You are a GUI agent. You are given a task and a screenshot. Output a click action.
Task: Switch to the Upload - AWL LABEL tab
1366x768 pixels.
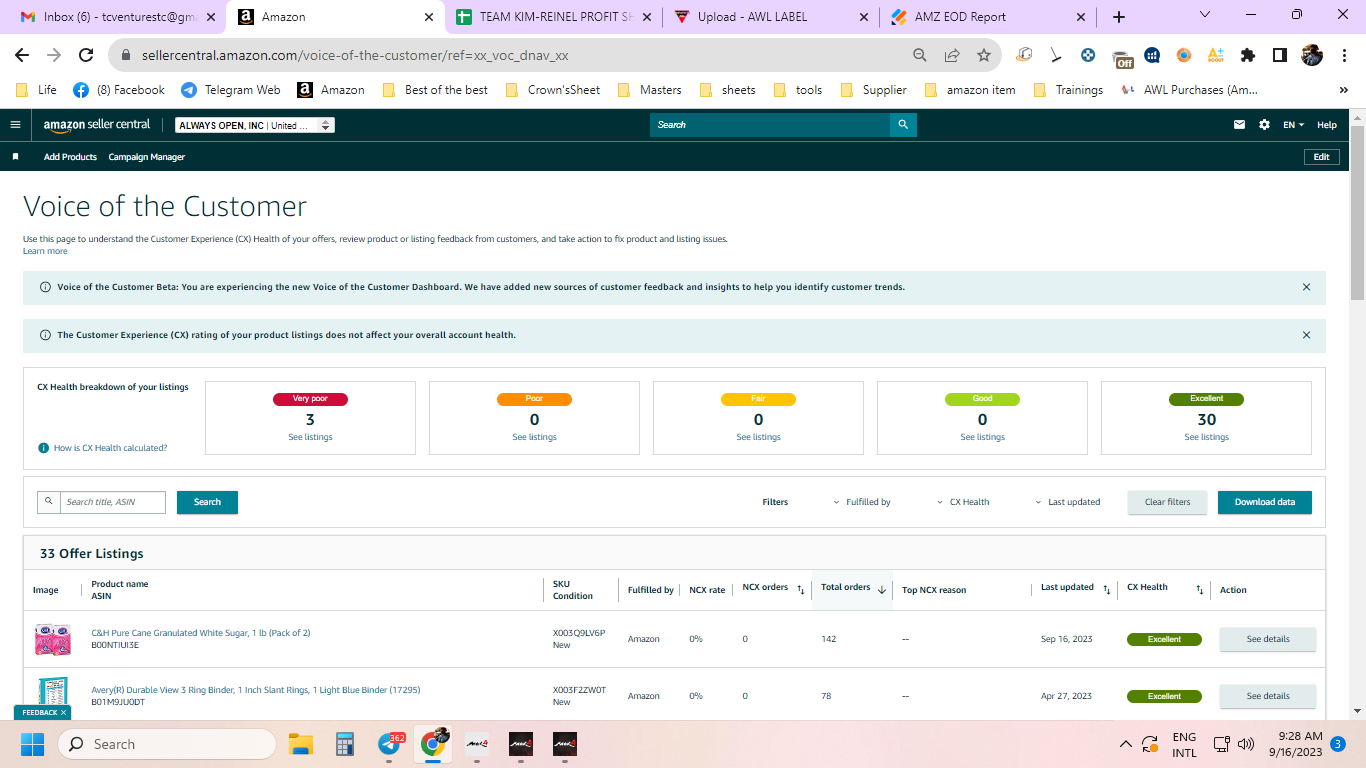(x=771, y=17)
